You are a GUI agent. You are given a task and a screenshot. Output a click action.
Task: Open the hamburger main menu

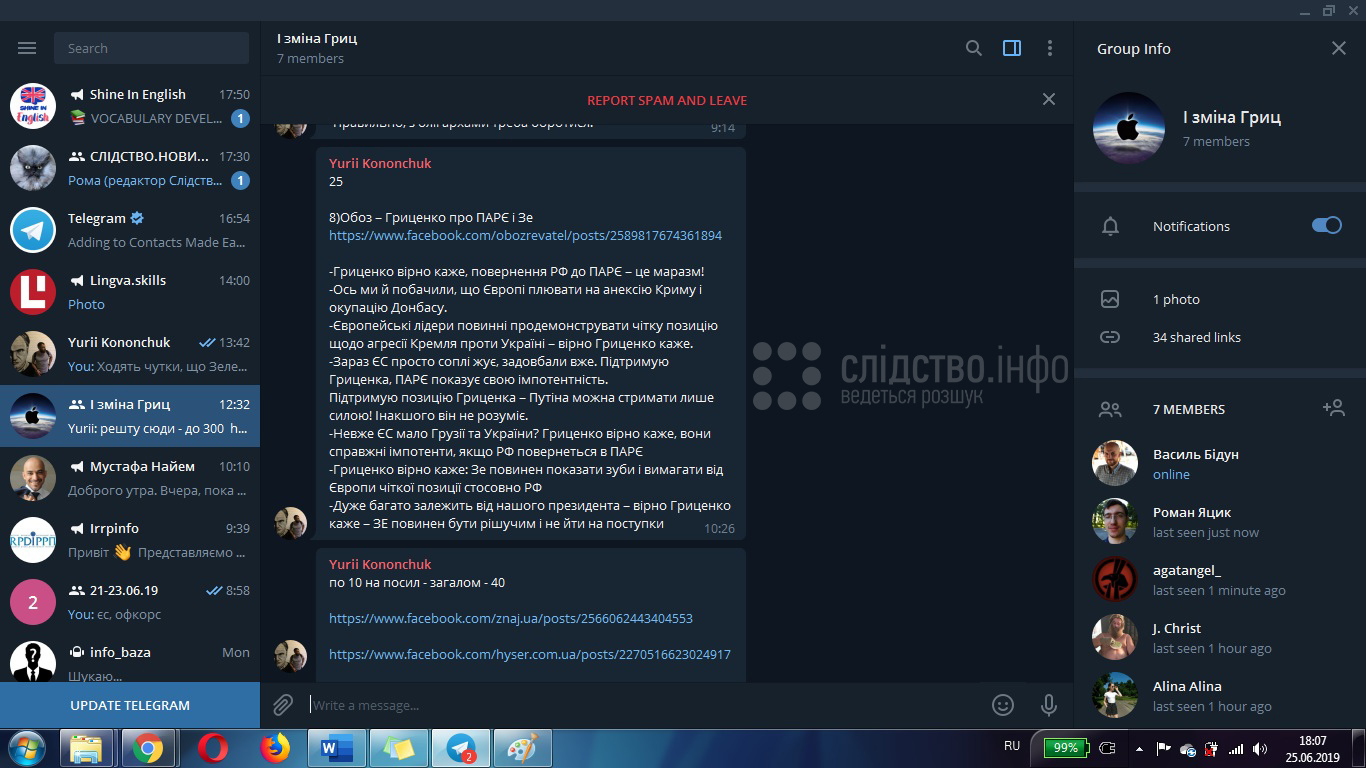27,48
